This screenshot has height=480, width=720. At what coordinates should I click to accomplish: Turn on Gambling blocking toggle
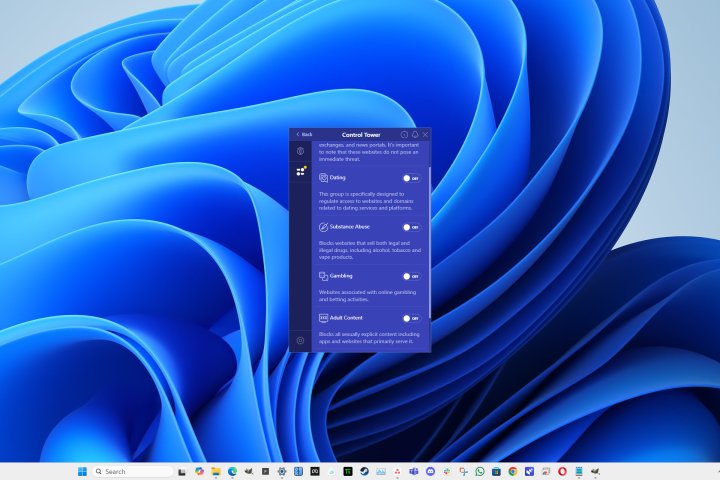410,276
